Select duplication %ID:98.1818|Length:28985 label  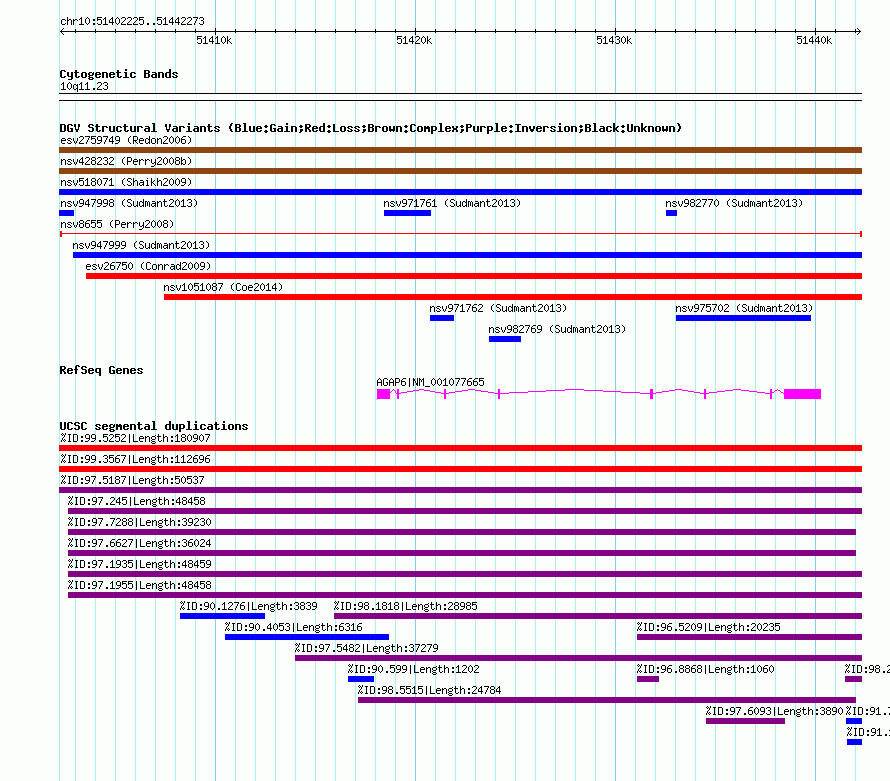point(405,606)
